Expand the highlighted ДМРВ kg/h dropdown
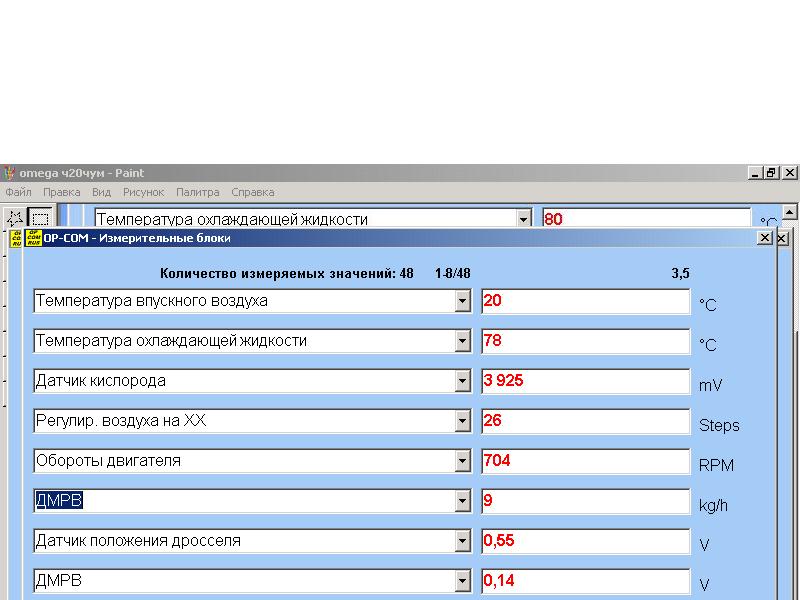The height and width of the screenshot is (600, 800). [462, 501]
